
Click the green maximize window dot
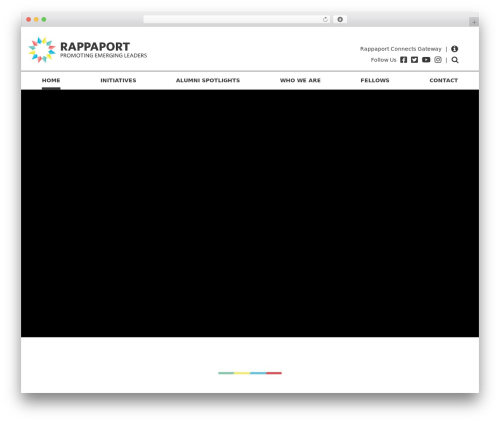click(x=44, y=19)
